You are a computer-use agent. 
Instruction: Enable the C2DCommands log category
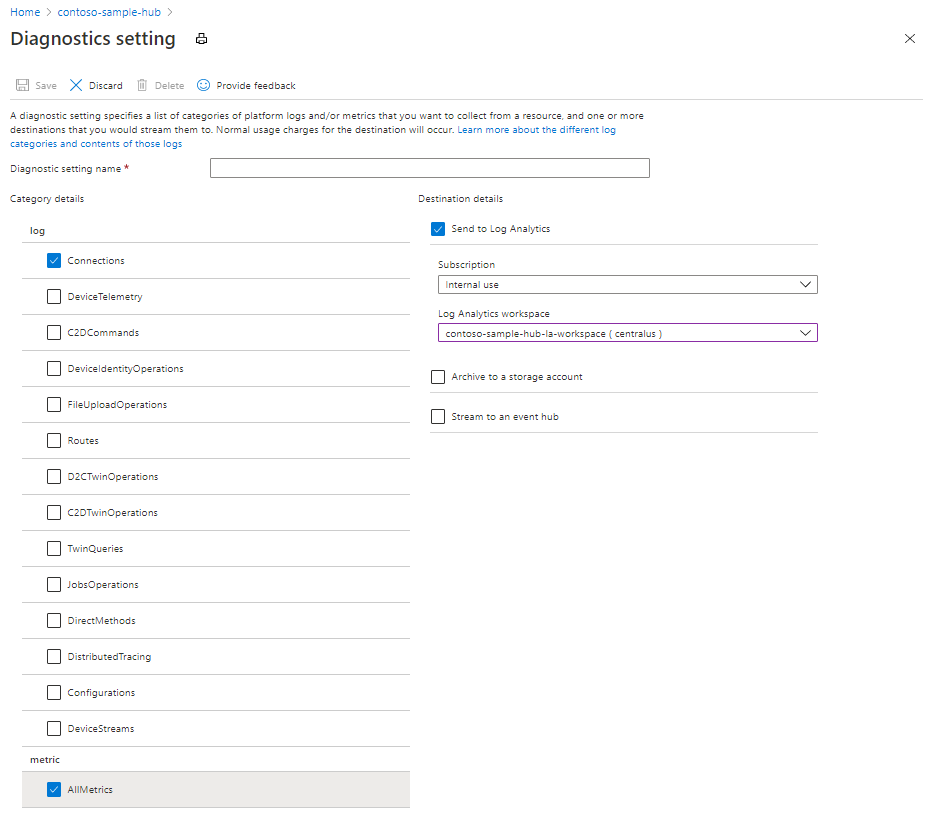tap(54, 332)
